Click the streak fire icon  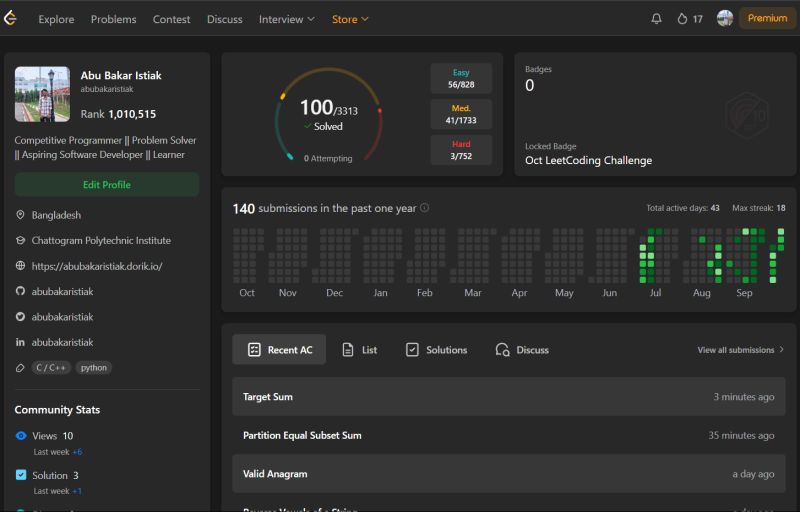(x=682, y=19)
